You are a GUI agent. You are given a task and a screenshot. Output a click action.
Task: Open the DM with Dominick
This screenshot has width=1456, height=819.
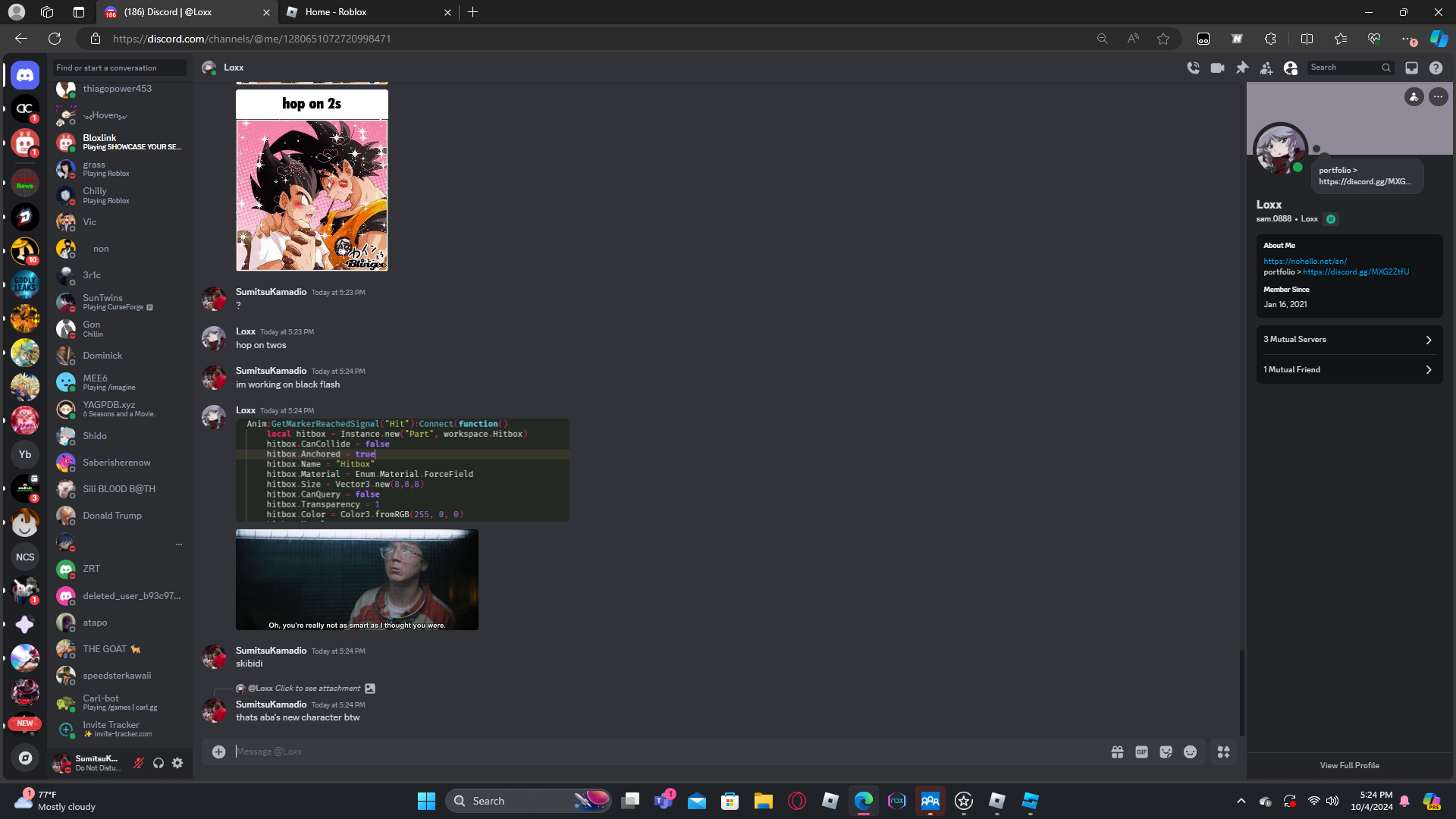coord(119,355)
